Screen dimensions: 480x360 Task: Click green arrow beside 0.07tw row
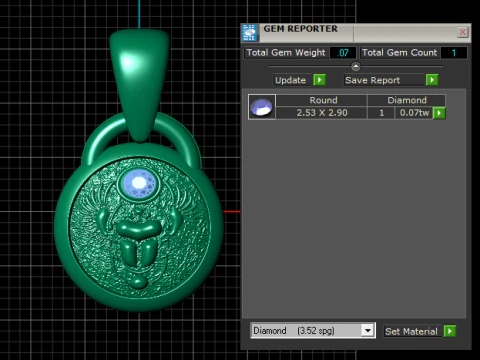[x=439, y=113]
